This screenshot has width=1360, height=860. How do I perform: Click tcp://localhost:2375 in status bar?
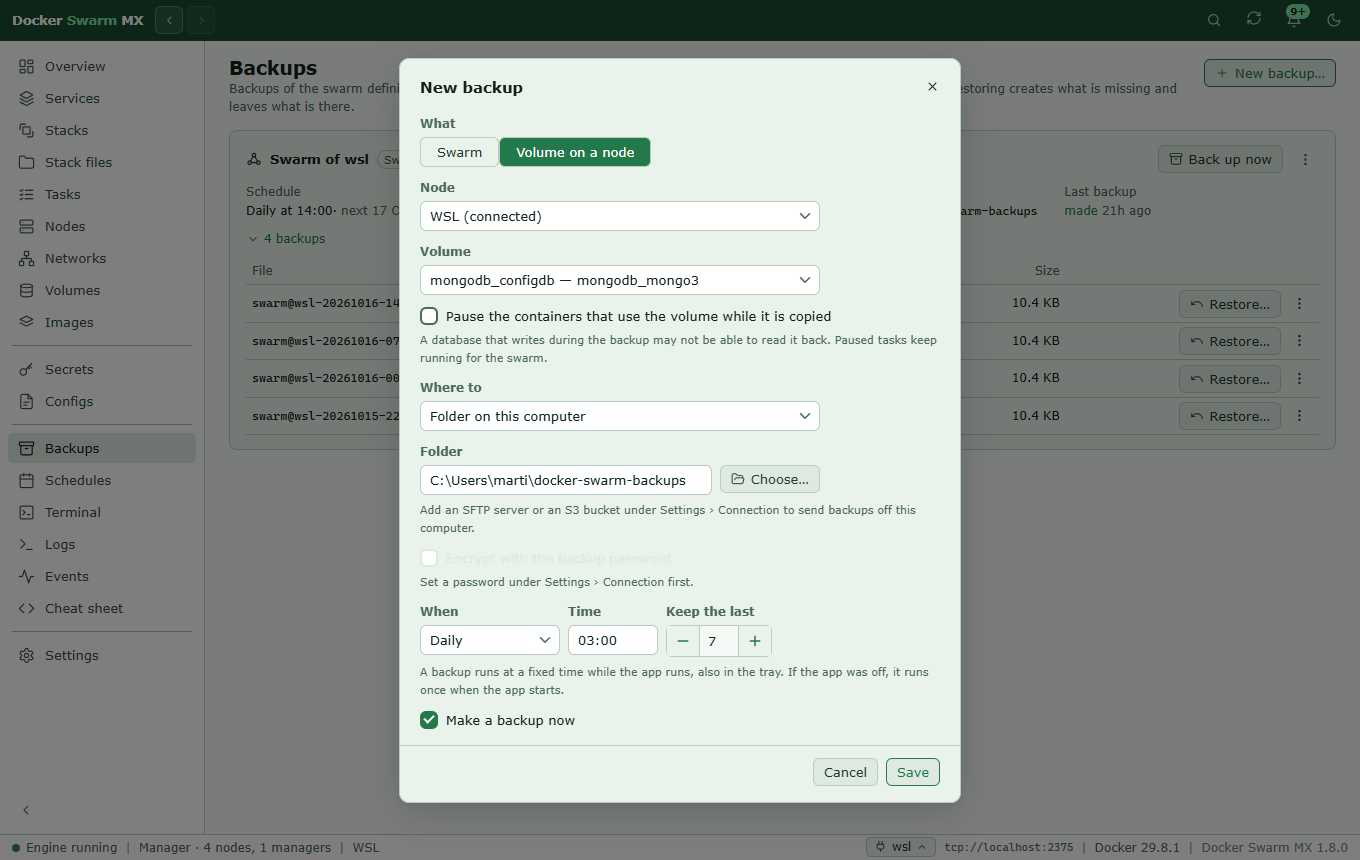point(1009,847)
